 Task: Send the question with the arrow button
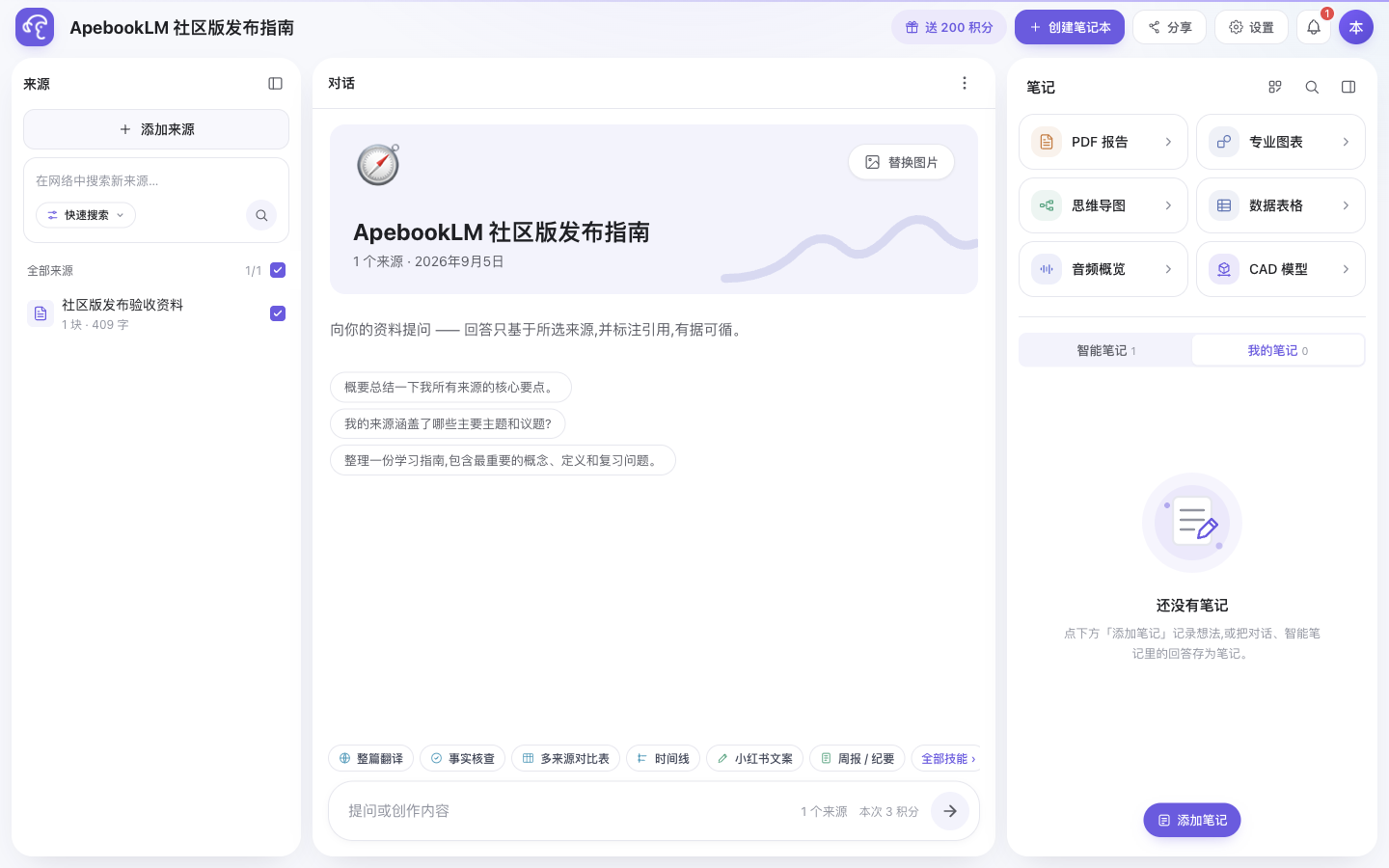coord(950,811)
